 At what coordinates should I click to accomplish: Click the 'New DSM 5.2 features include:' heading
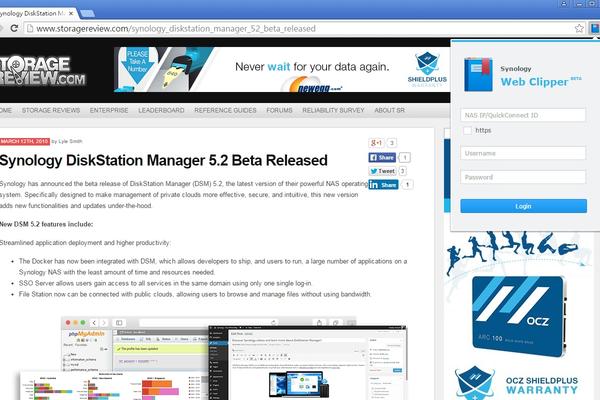pos(46,224)
